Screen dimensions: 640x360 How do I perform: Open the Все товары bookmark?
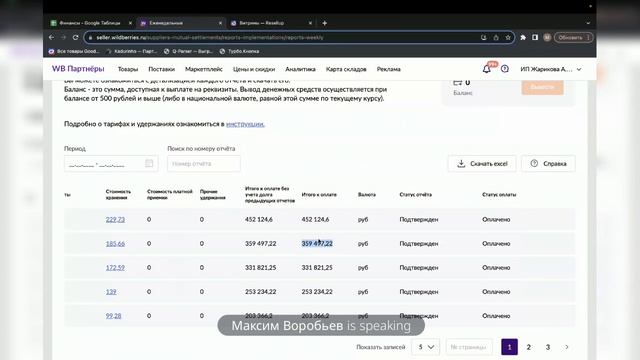pyautogui.click(x=74, y=51)
